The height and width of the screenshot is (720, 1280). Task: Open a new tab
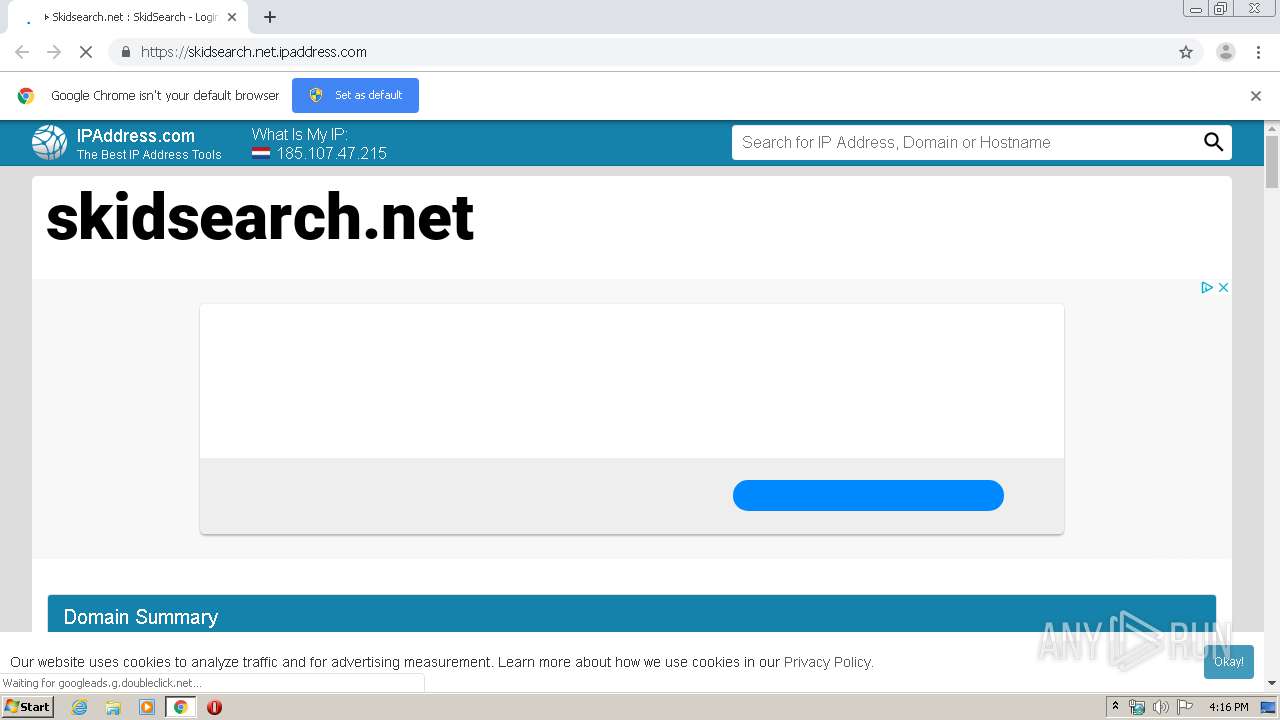[270, 17]
